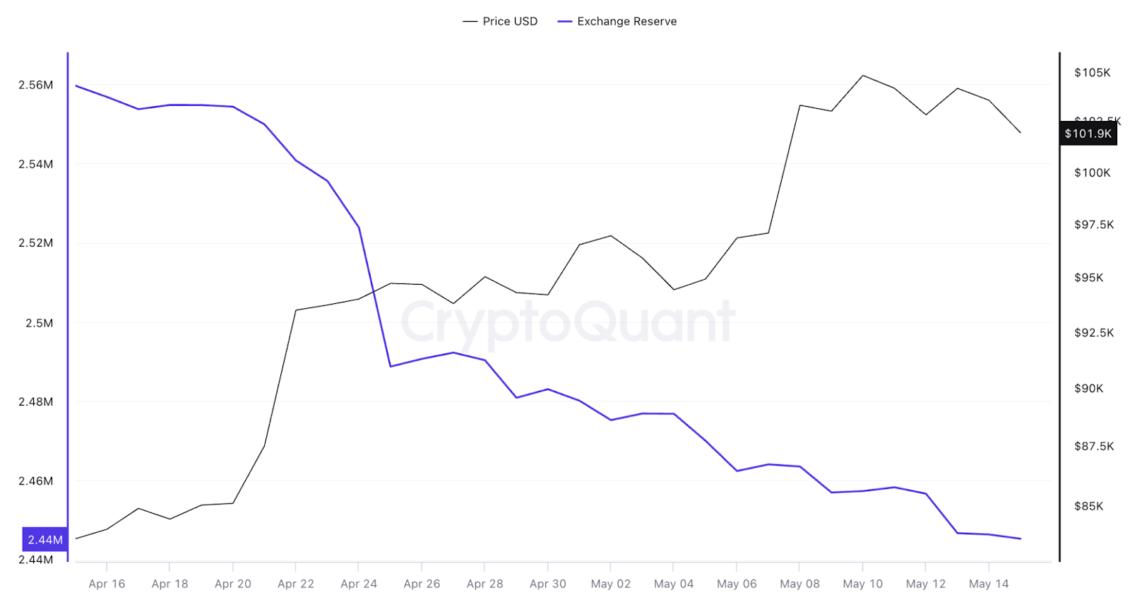Select the Apr 20 date on the x-axis
This screenshot has width=1130, height=600.
click(x=232, y=584)
